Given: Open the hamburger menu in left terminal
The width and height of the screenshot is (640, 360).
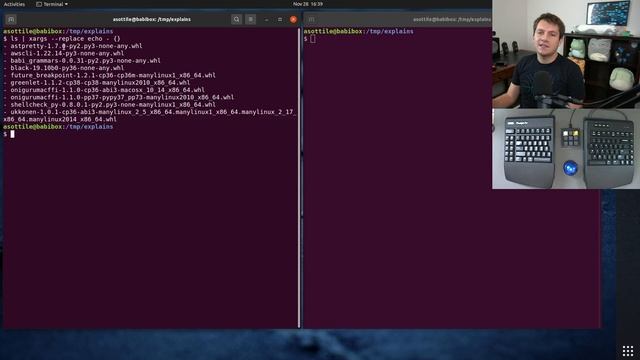Looking at the screenshot, I should click(251, 19).
